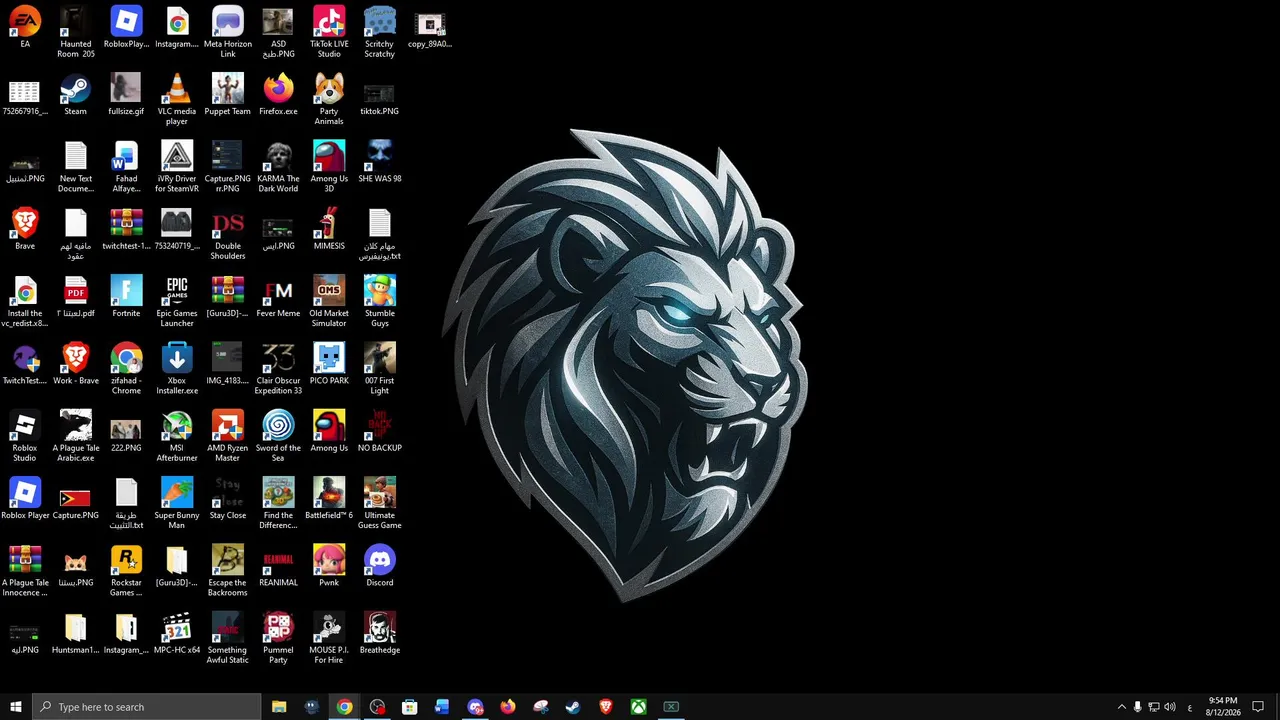This screenshot has width=1280, height=720.
Task: Click the Pwnk shortcut
Action: click(329, 563)
